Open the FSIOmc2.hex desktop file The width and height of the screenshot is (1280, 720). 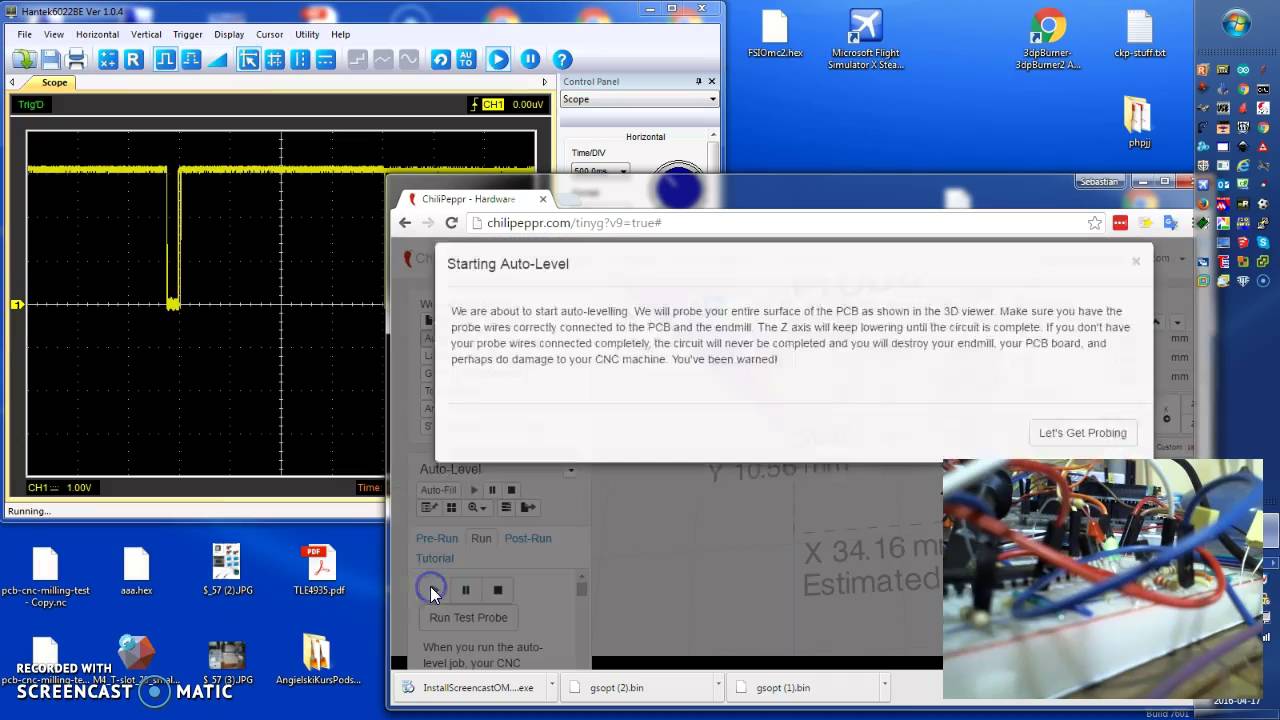pos(775,34)
